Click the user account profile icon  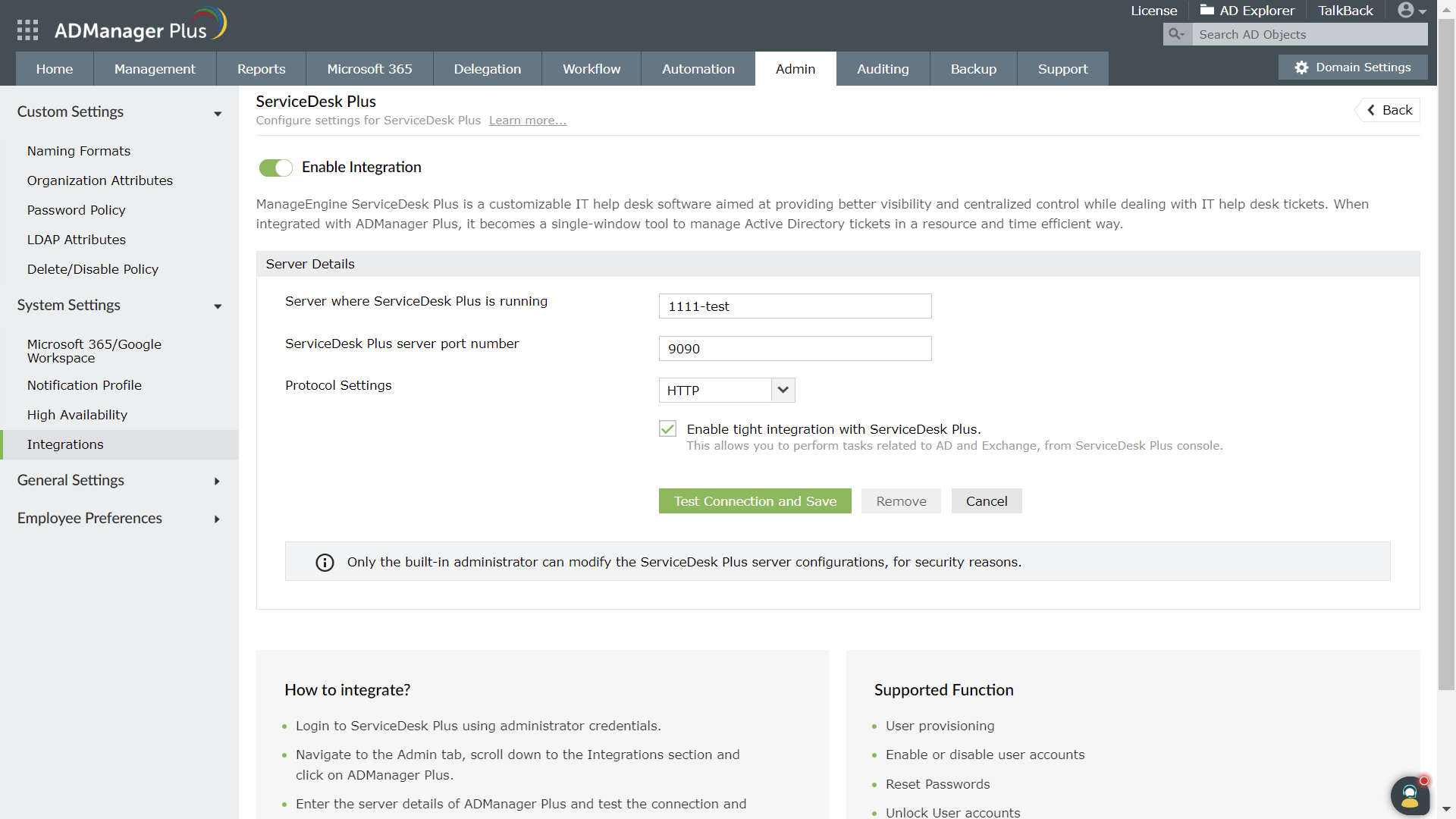point(1406,11)
